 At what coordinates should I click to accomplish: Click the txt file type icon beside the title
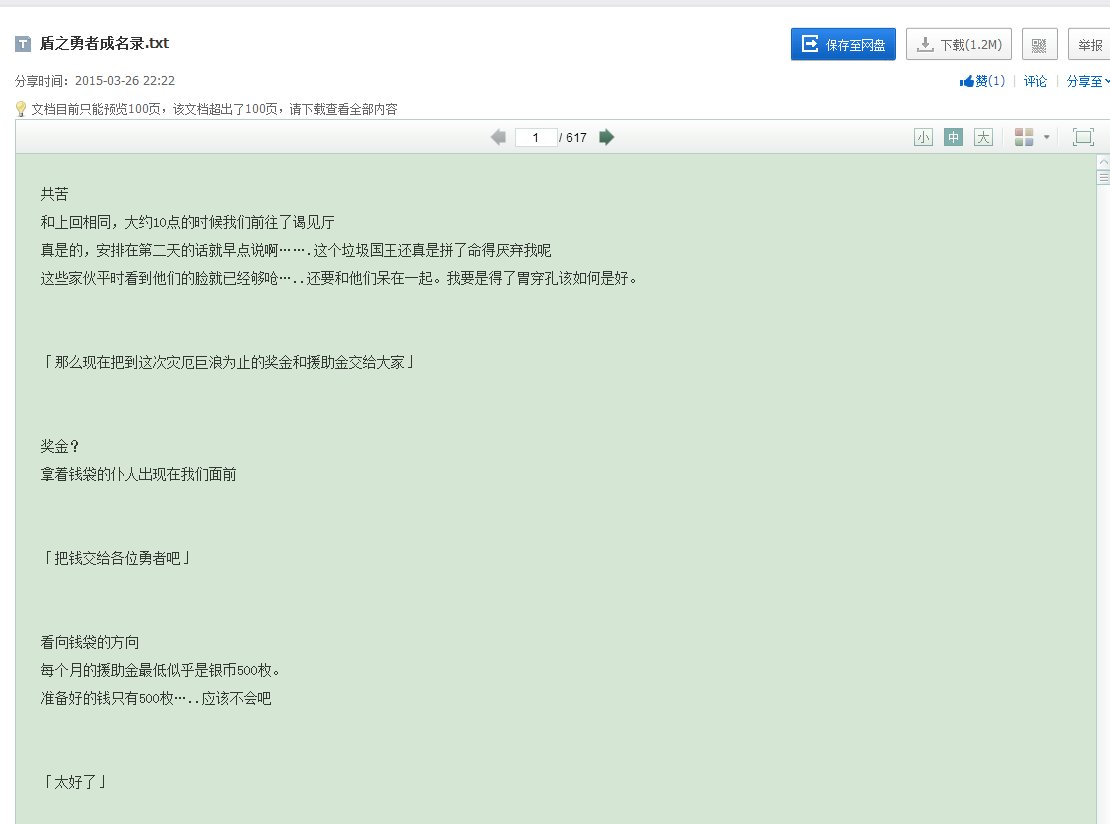(x=21, y=43)
